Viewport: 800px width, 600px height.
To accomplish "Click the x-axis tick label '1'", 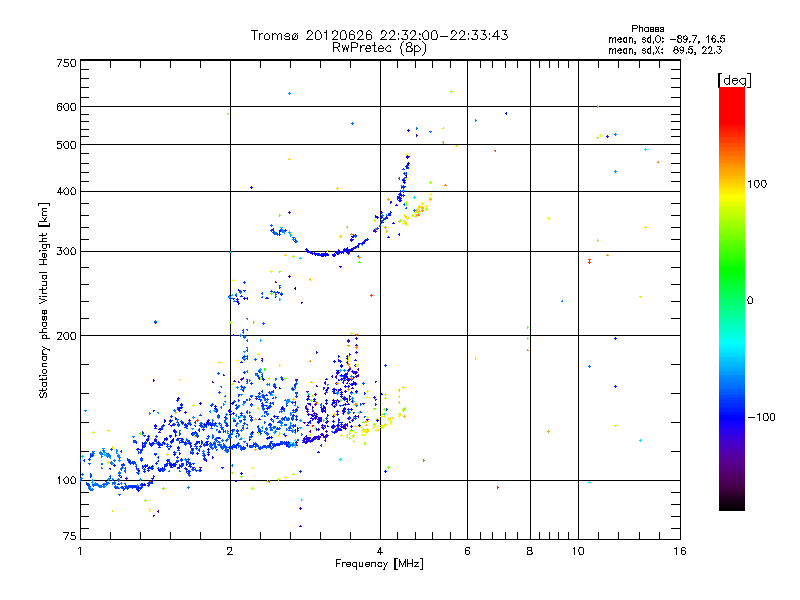I will pyautogui.click(x=80, y=551).
